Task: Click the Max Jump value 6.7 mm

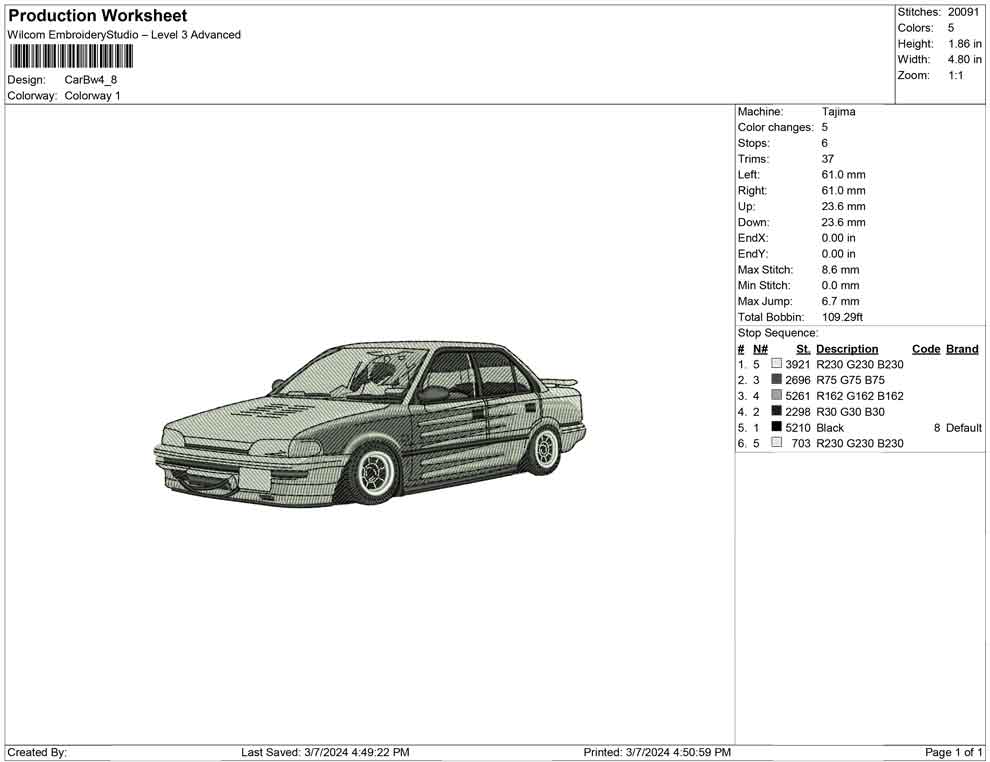Action: 840,301
